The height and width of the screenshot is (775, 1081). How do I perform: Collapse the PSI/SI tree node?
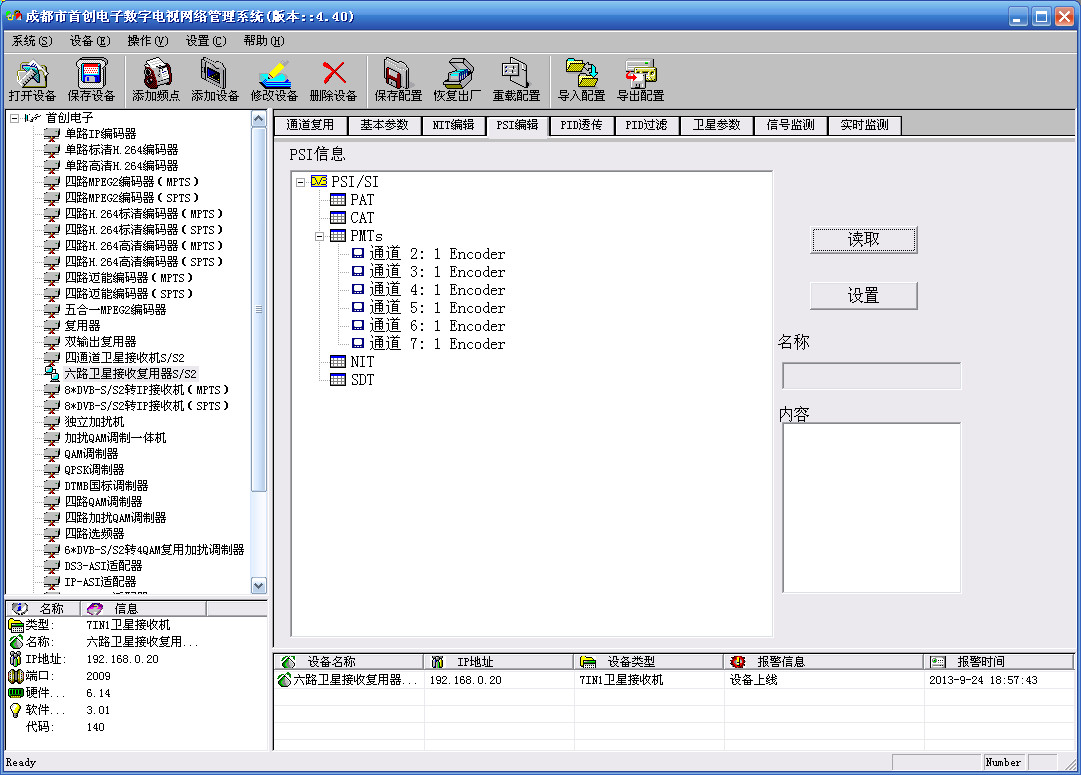[301, 182]
